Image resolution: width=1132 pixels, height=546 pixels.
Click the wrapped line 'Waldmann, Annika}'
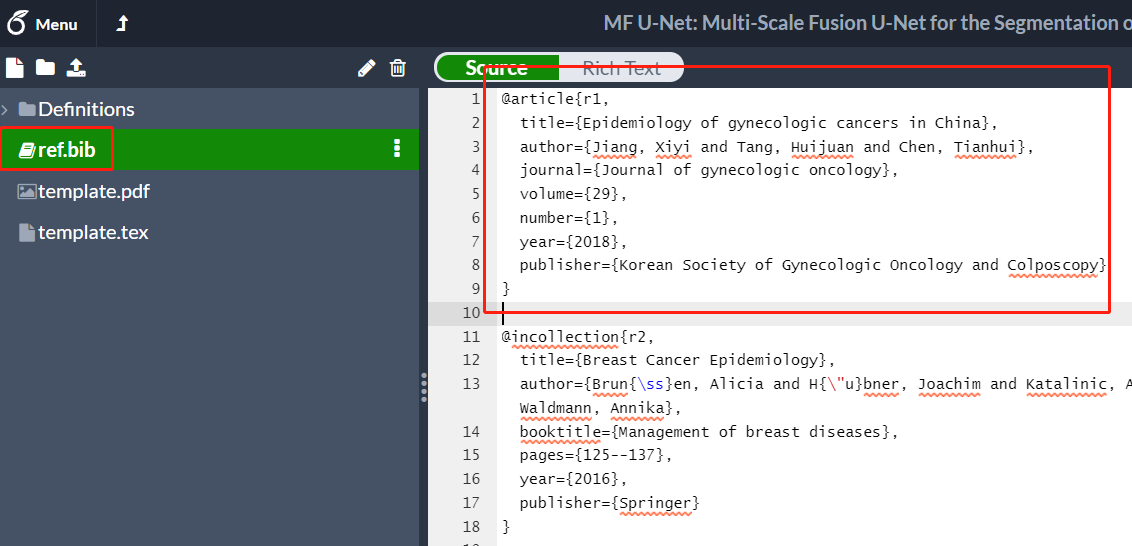[601, 408]
